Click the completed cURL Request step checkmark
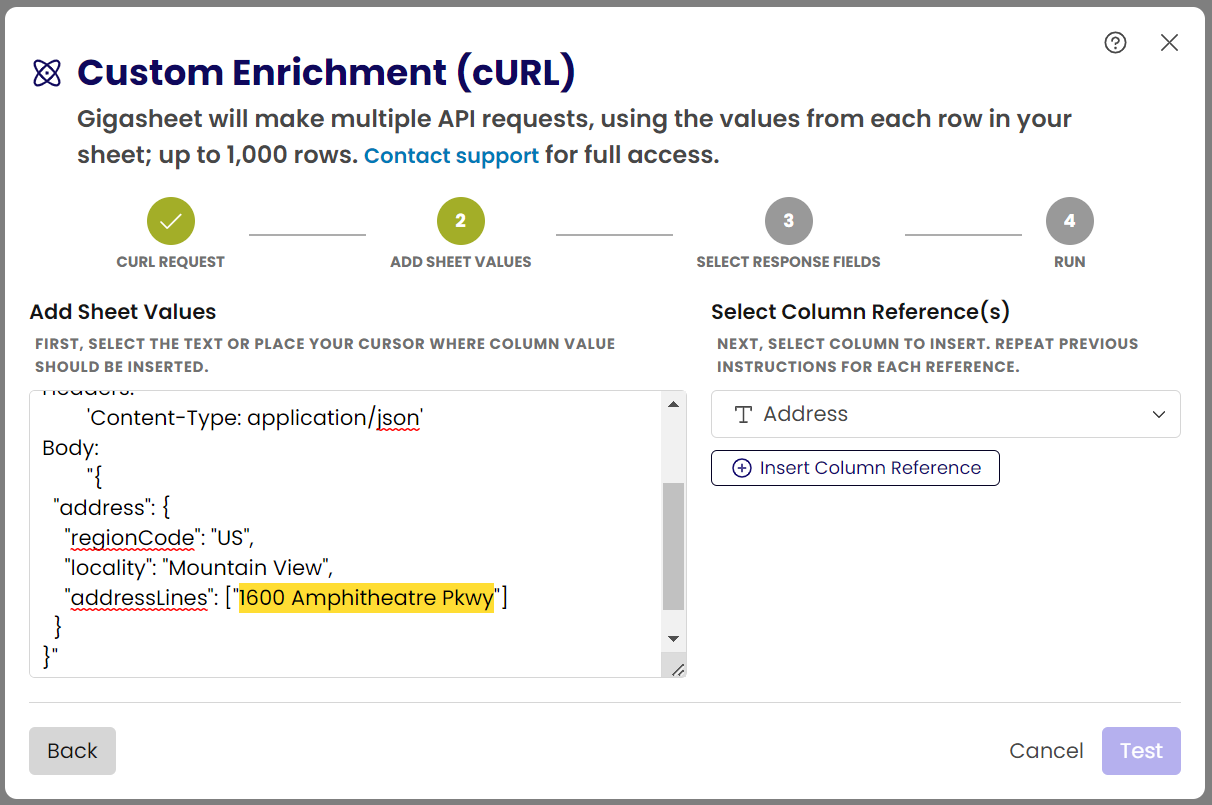Screen dimensions: 1212x805 click(171, 221)
